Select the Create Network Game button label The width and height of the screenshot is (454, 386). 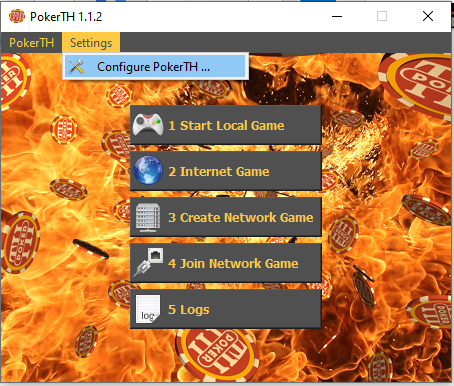[241, 217]
